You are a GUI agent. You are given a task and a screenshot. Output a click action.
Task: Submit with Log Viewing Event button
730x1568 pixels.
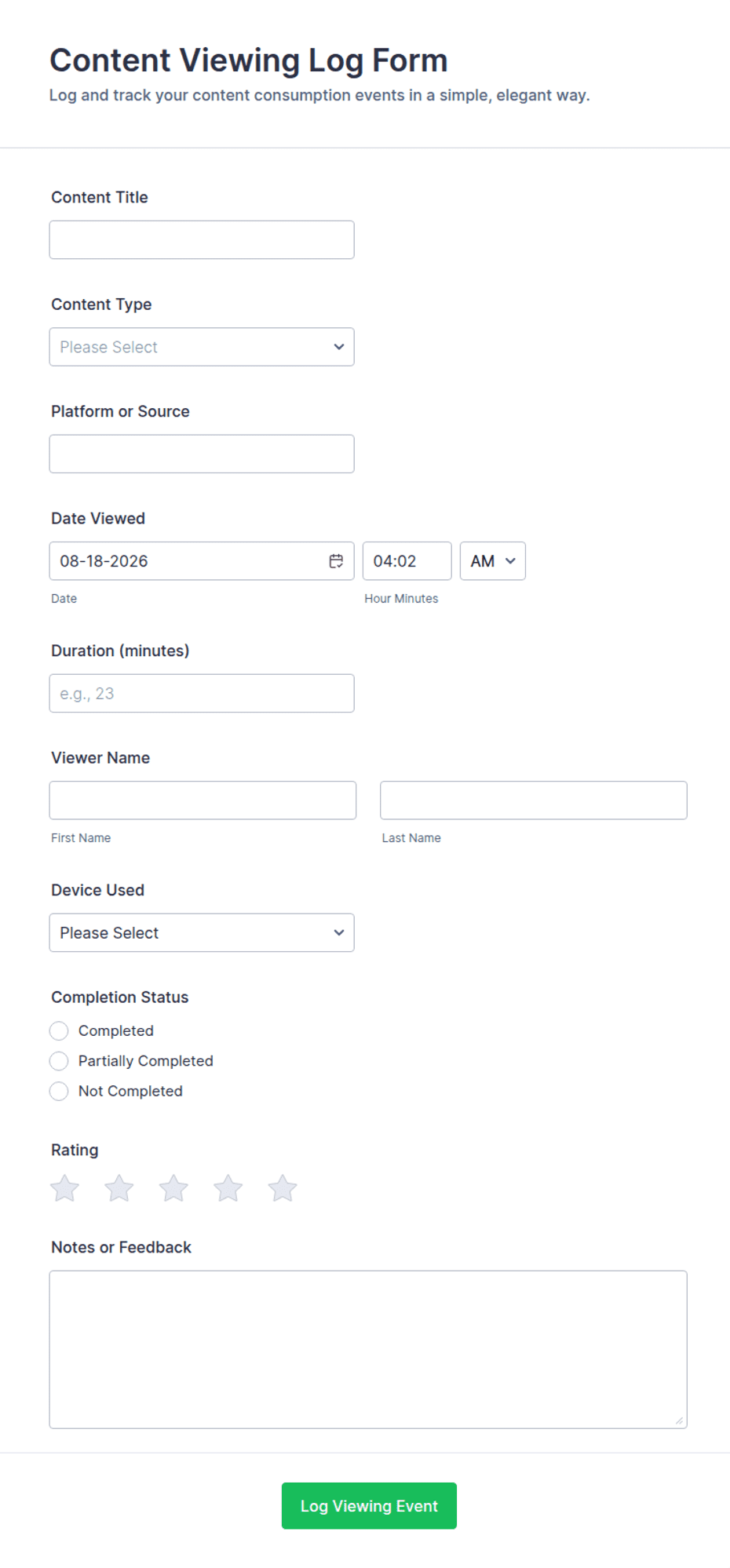(369, 1505)
